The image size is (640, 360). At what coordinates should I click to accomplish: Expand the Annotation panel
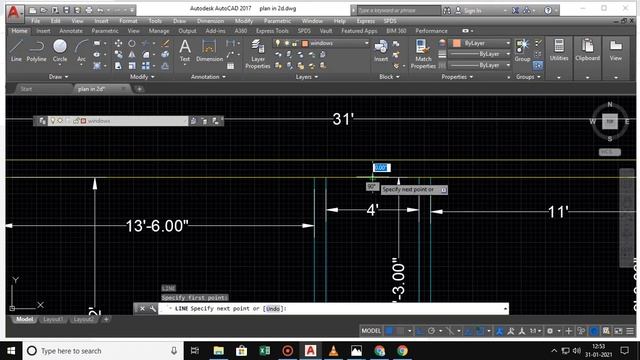pyautogui.click(x=208, y=77)
